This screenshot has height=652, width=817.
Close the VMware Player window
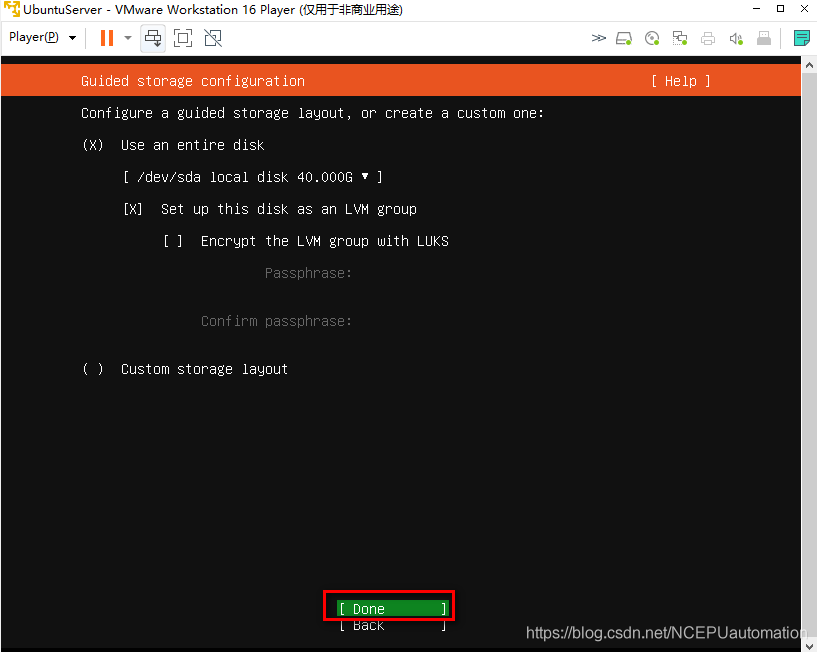[804, 9]
